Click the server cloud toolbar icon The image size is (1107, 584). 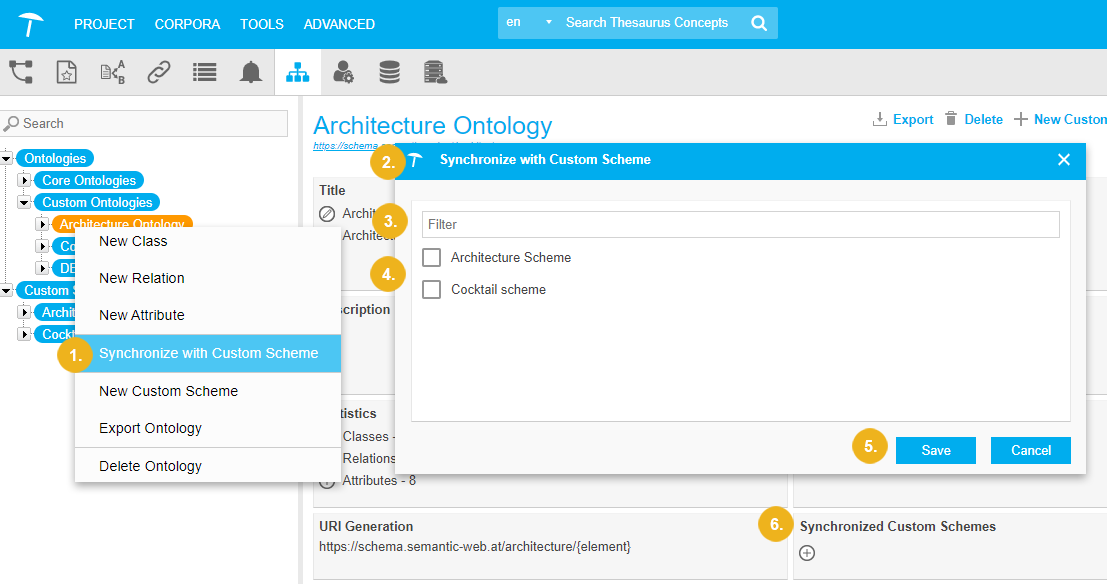435,72
